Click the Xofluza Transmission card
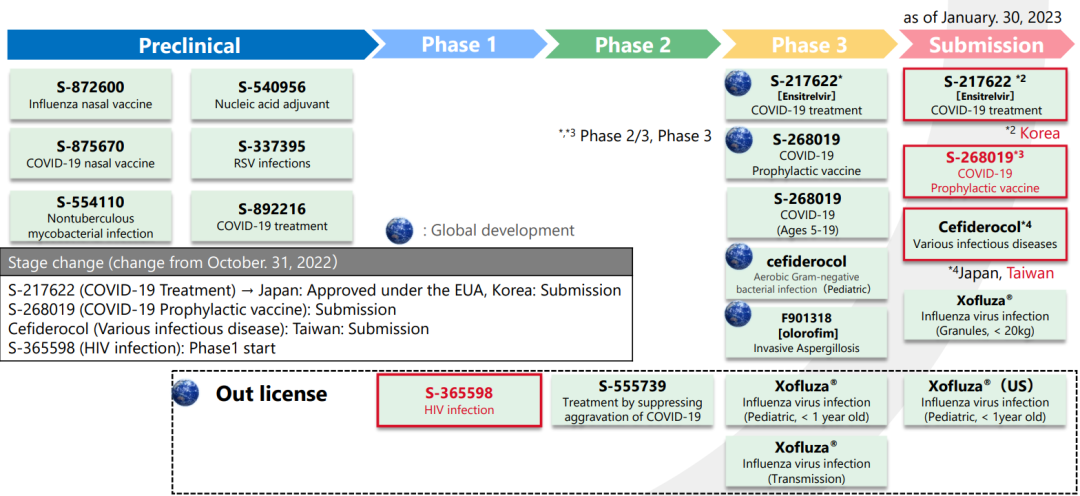Viewport: 1080px width, 496px height. 806,462
